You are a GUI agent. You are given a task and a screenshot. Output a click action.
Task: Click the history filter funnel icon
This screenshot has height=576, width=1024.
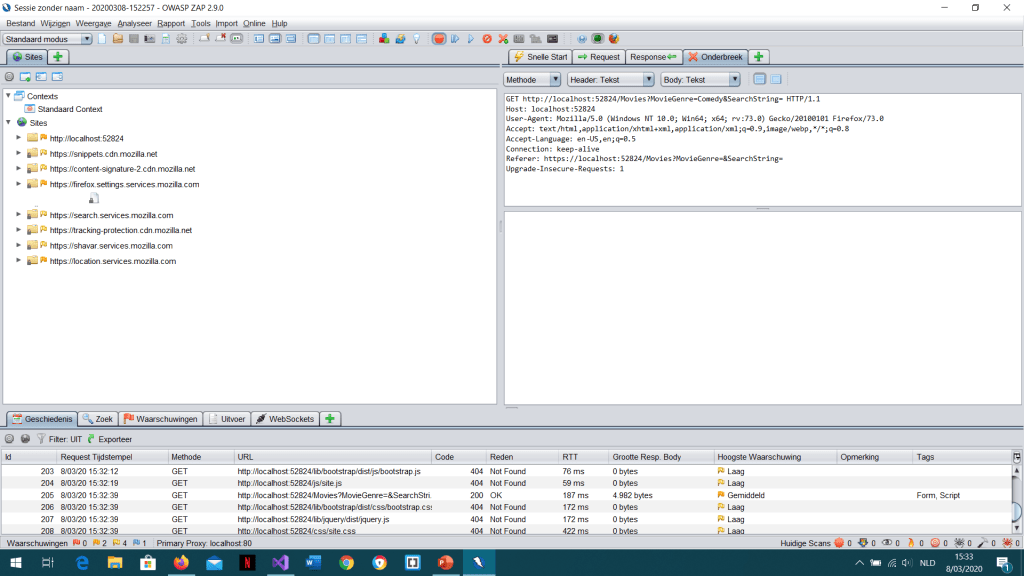tap(41, 439)
